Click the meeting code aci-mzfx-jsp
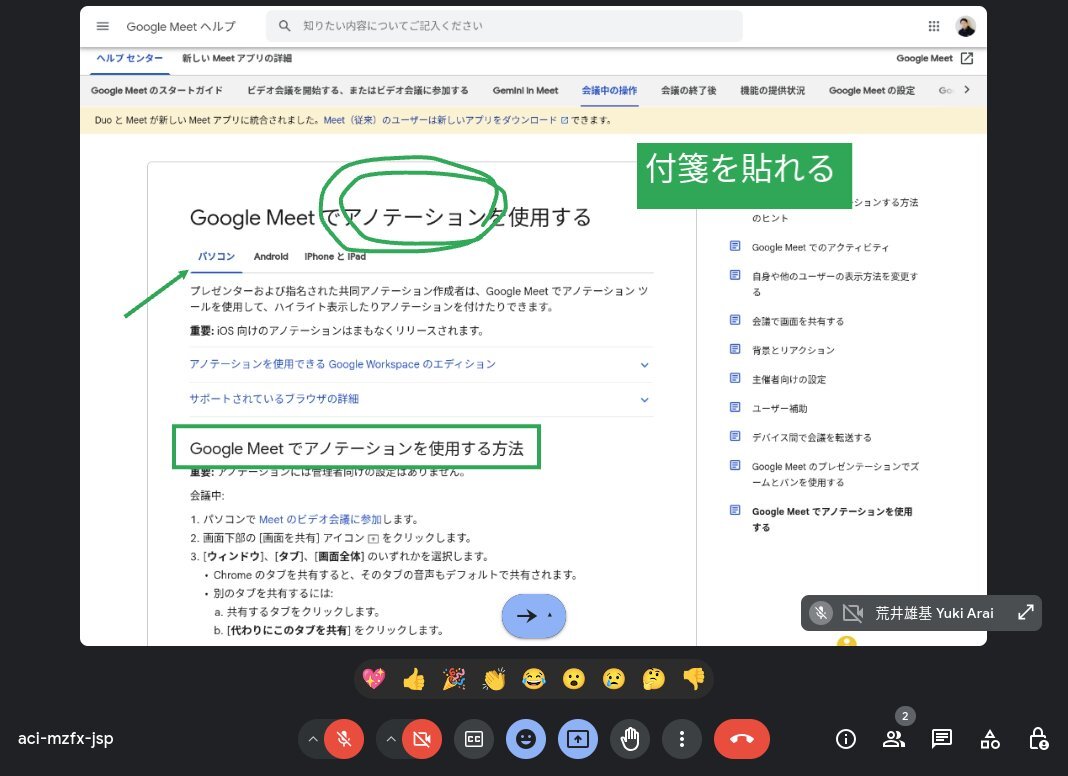The image size is (1068, 776). [x=65, y=739]
